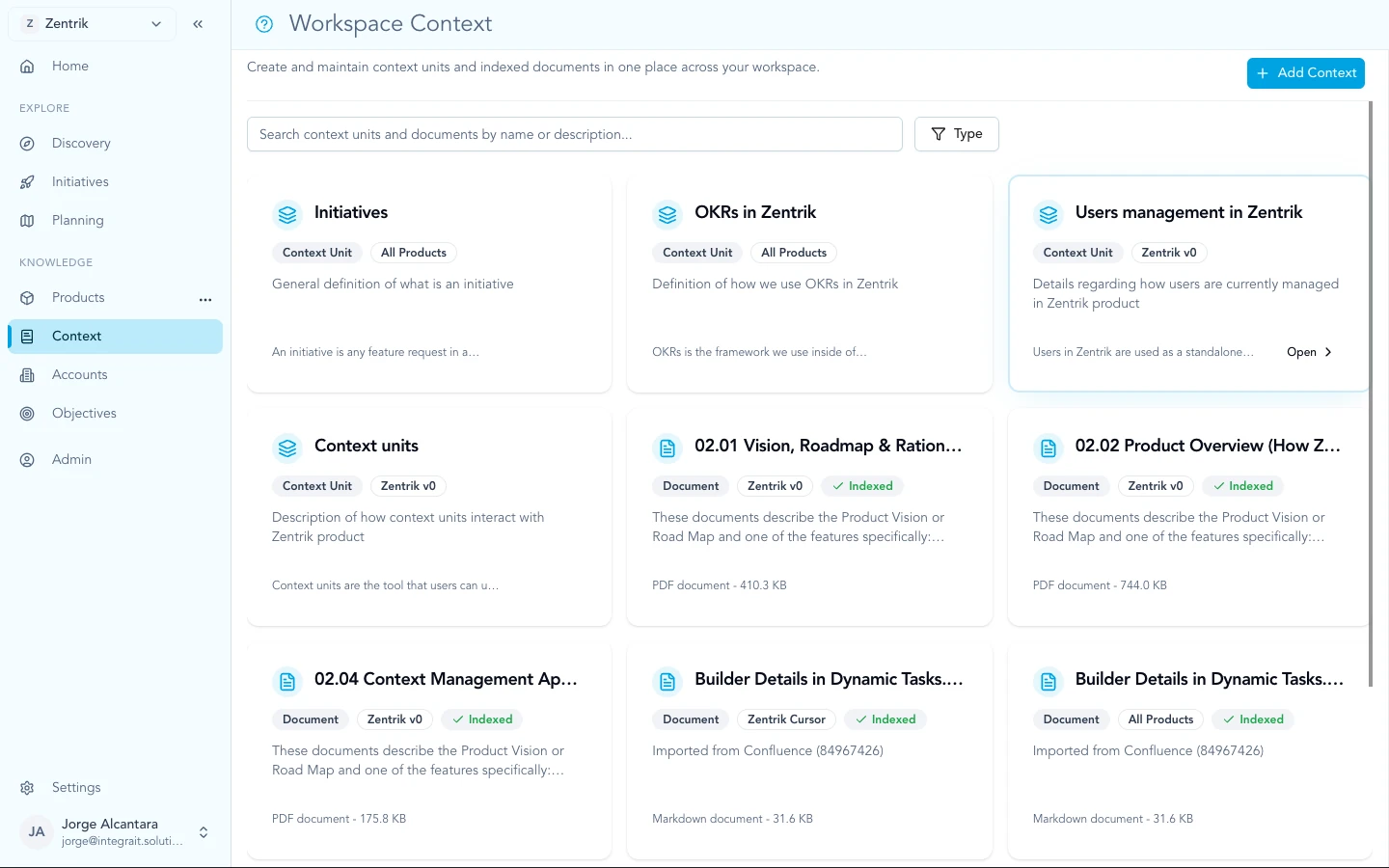
Task: Open the Admin section icon
Action: (x=27, y=459)
